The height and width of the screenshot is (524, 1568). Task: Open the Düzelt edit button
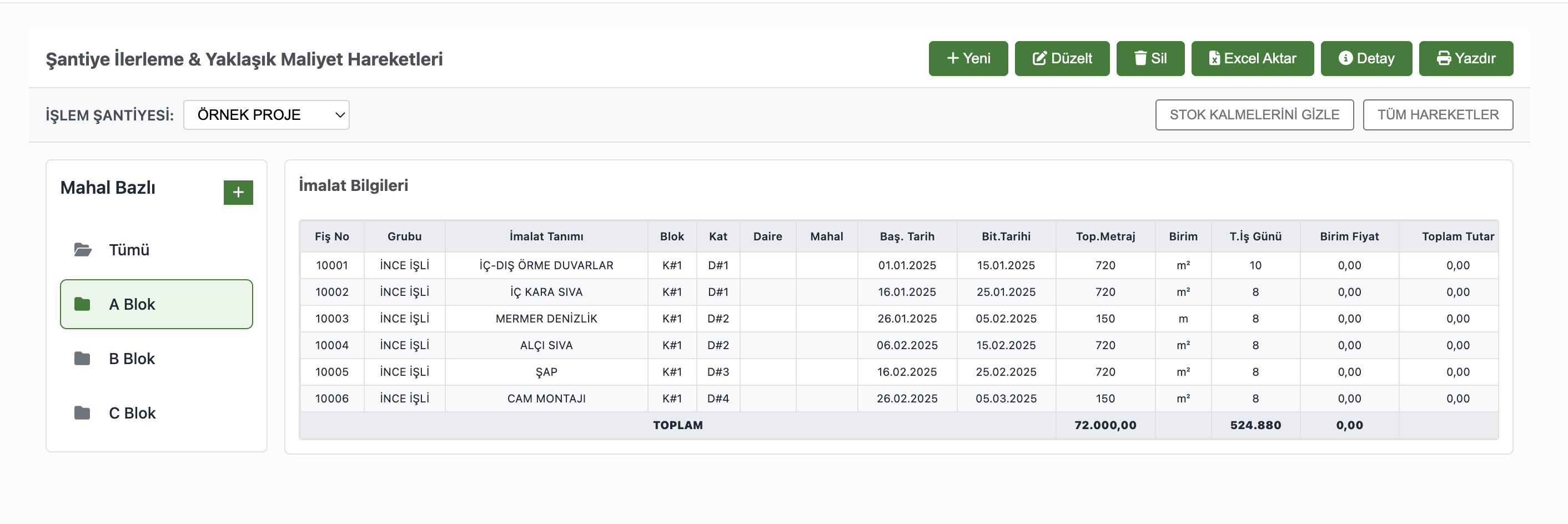1062,58
